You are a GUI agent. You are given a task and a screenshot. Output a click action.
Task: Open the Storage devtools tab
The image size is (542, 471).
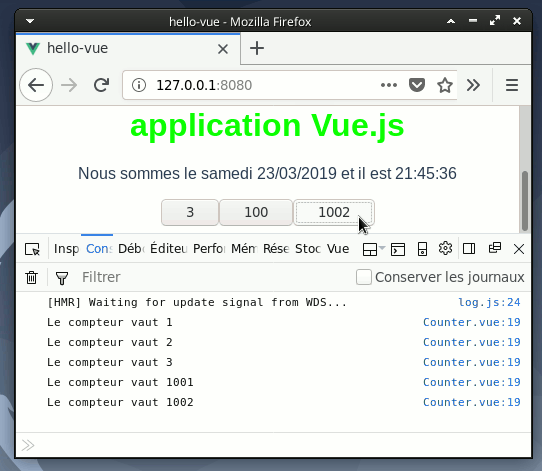[308, 249]
